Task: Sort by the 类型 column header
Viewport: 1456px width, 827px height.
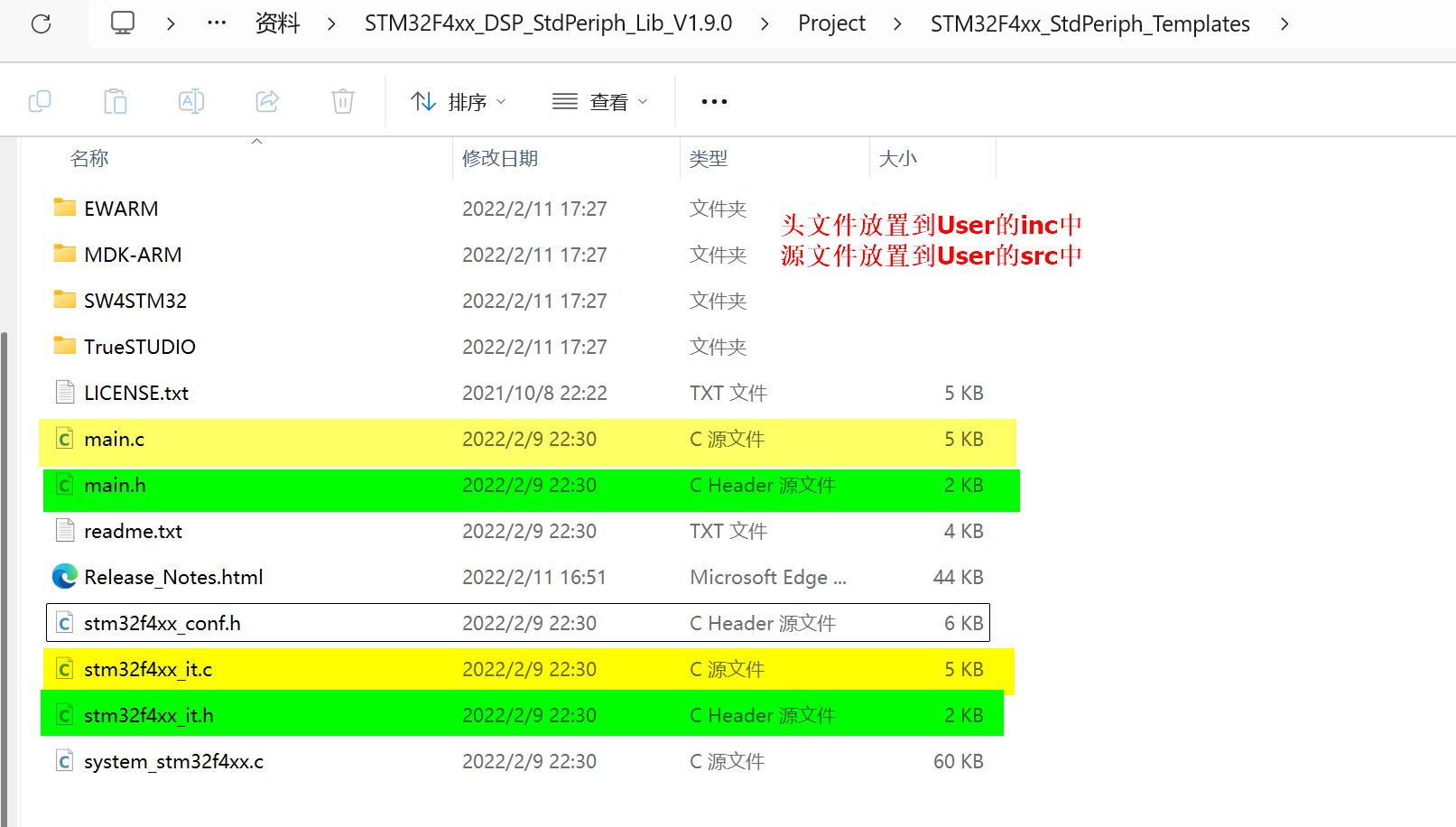Action: 709,159
